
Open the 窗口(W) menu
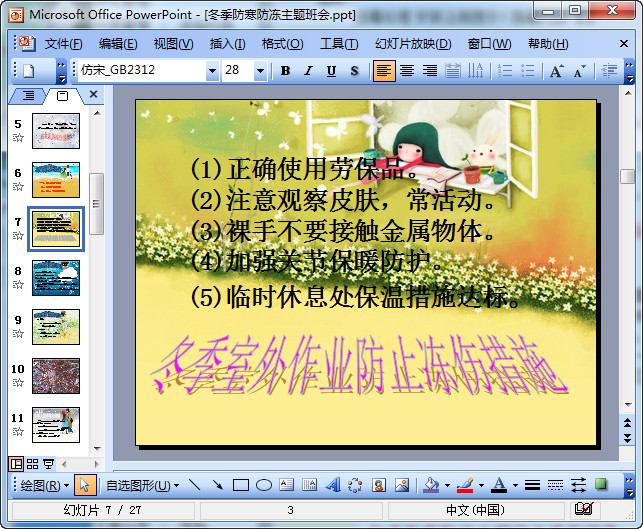(490, 43)
